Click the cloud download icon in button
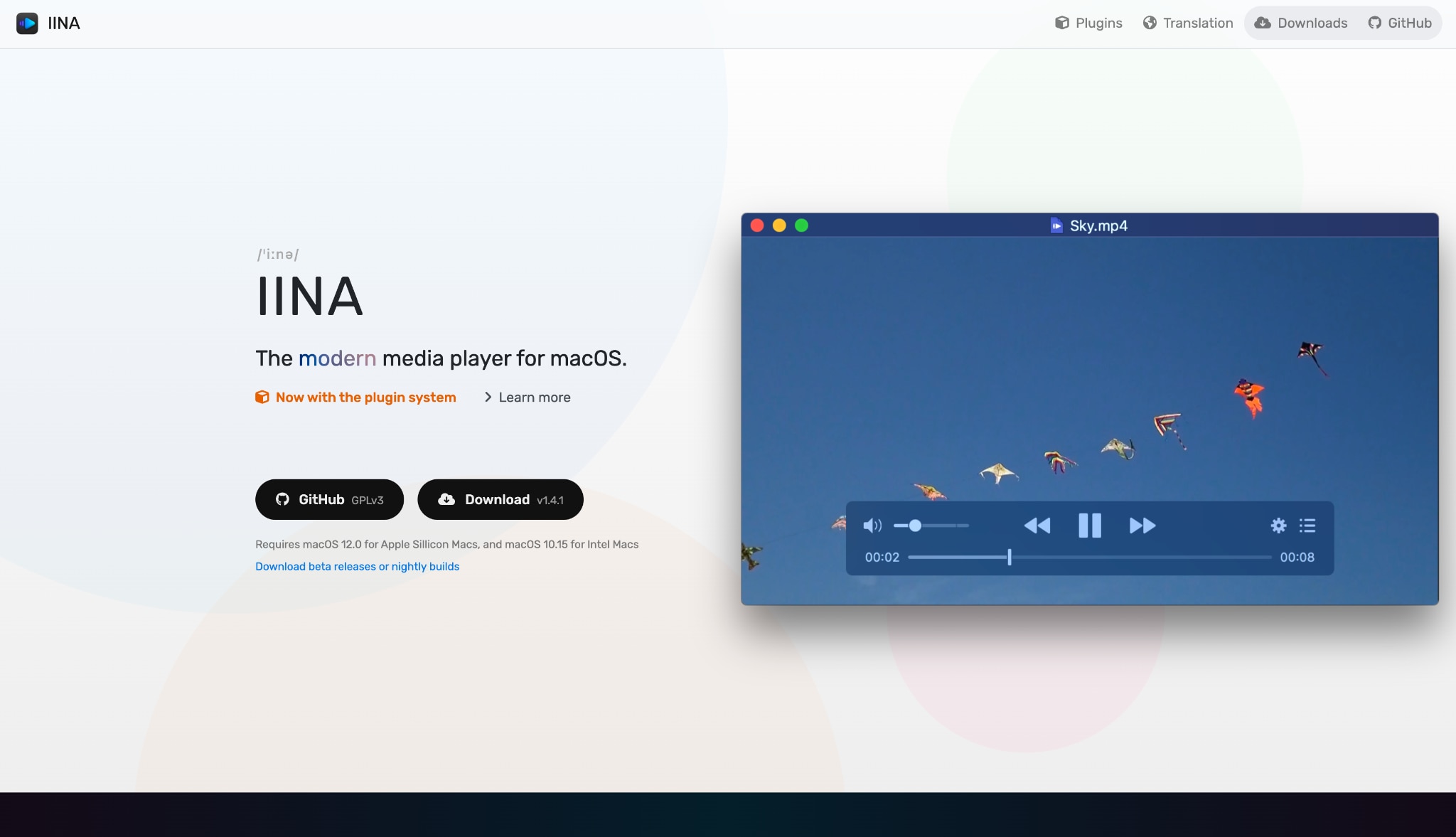1456x837 pixels. (446, 499)
